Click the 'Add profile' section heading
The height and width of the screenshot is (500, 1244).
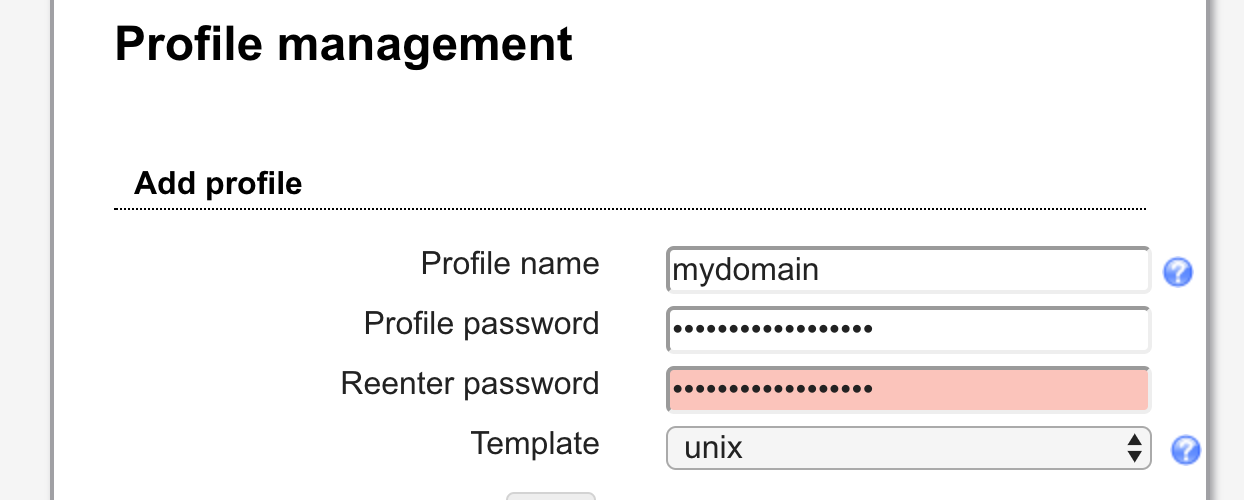click(218, 184)
